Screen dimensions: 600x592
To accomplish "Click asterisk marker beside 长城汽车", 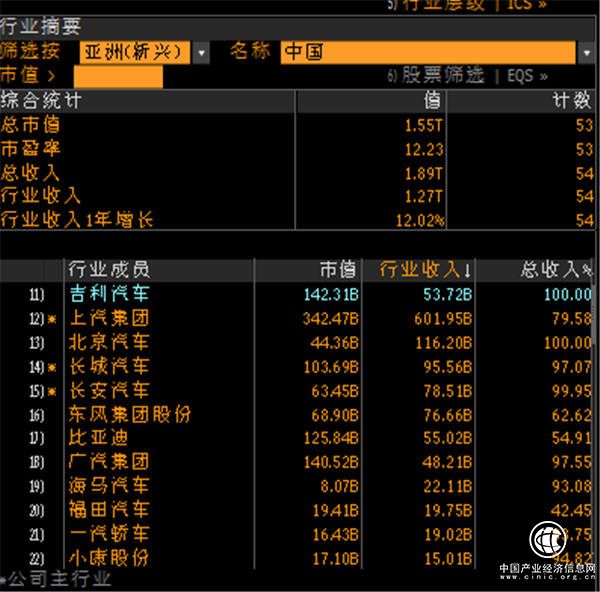I will 51,368.
